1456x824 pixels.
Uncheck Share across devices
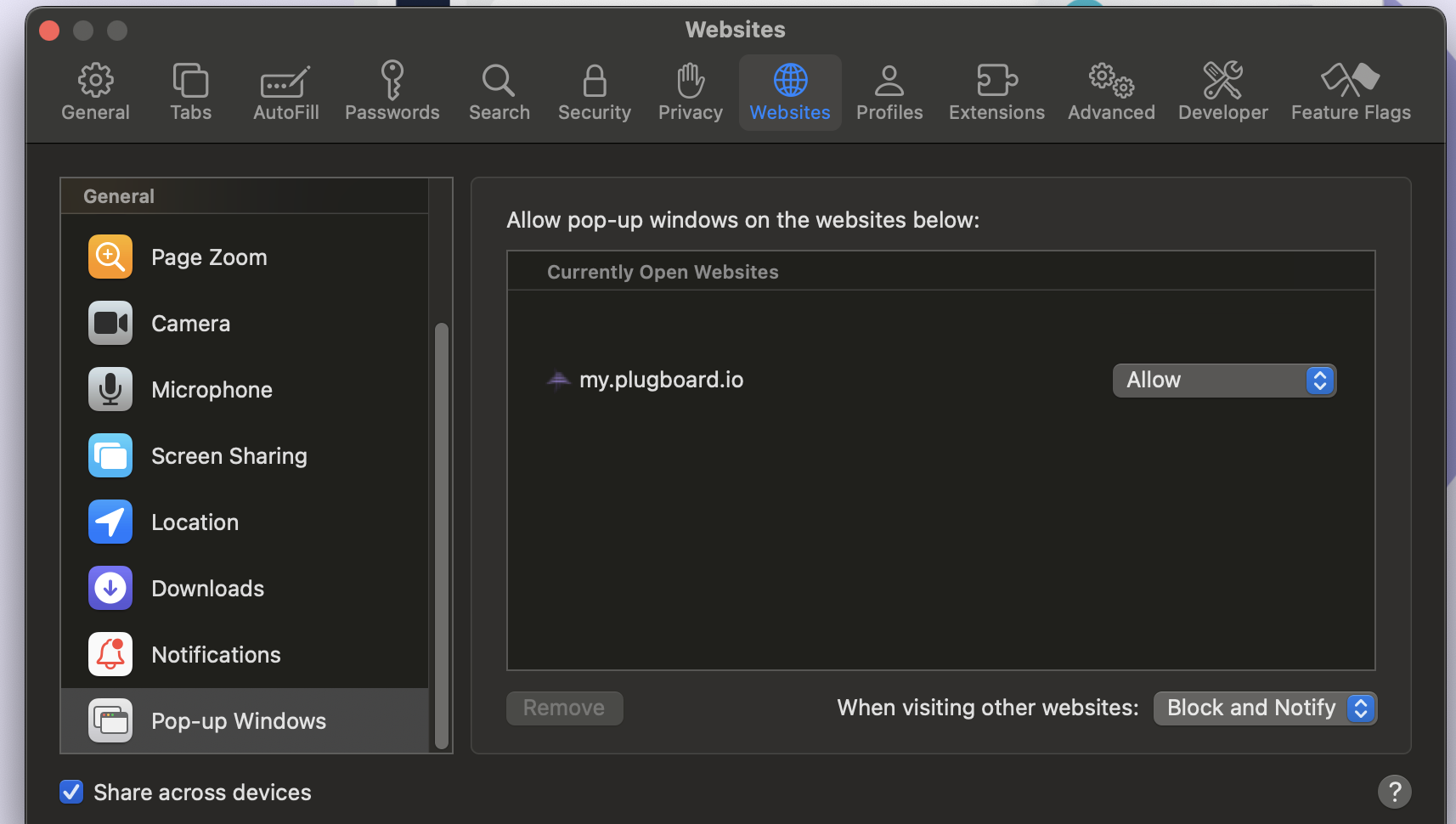71,792
